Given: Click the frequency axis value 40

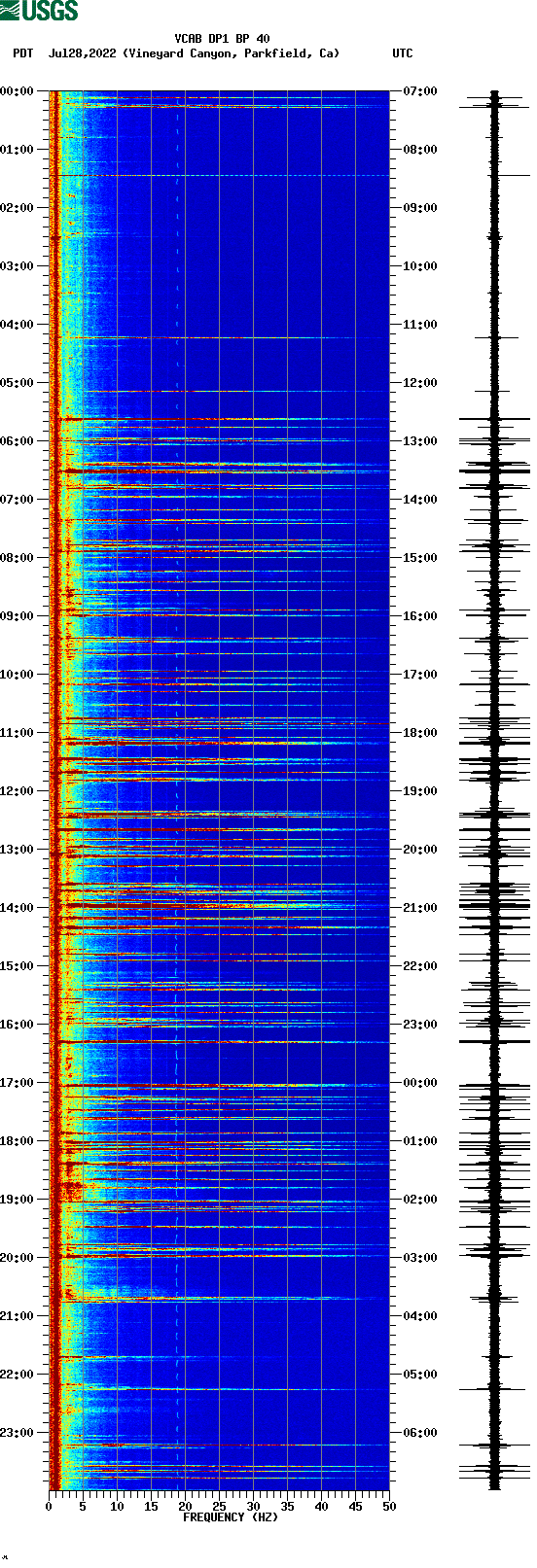Looking at the screenshot, I should (x=321, y=1507).
